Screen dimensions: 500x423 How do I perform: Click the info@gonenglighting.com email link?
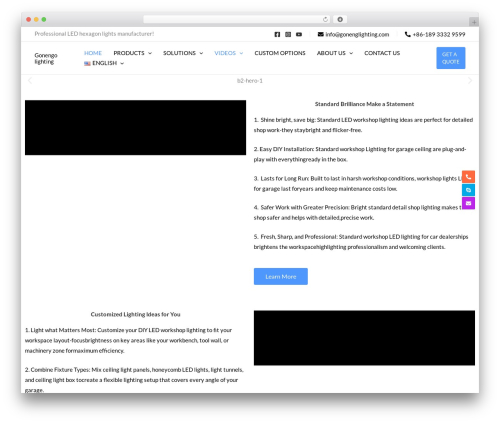(357, 34)
